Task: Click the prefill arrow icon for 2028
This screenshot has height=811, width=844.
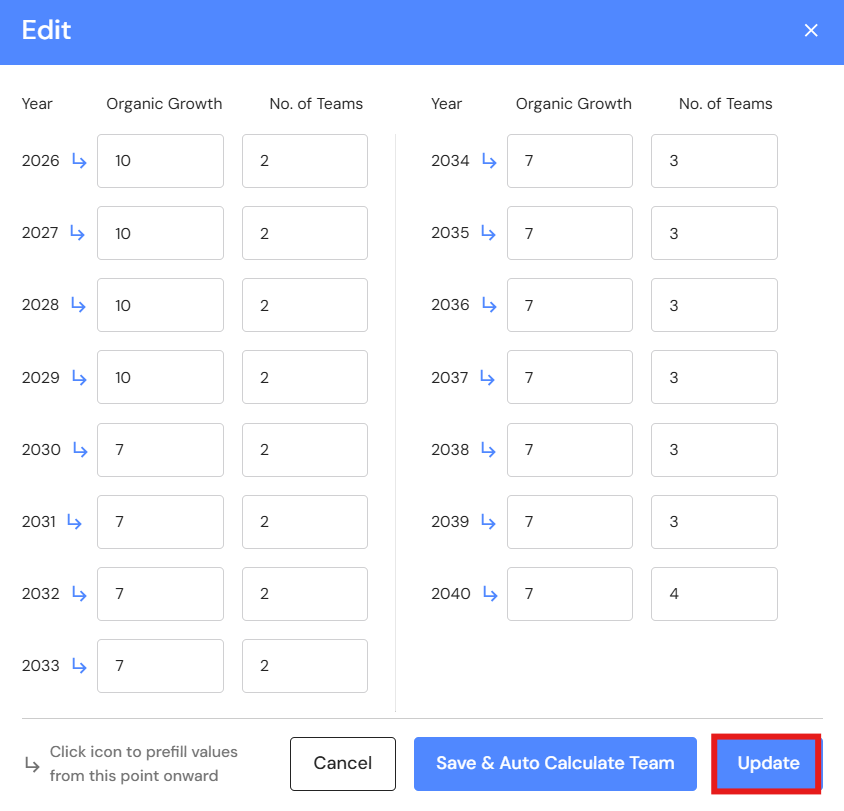Action: click(x=79, y=305)
